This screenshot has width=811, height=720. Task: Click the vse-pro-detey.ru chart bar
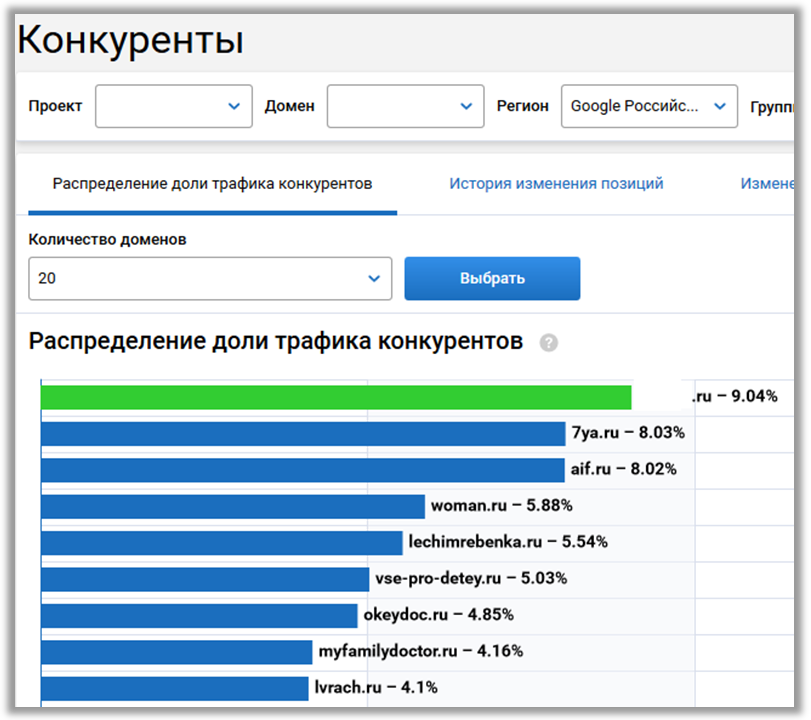205,579
